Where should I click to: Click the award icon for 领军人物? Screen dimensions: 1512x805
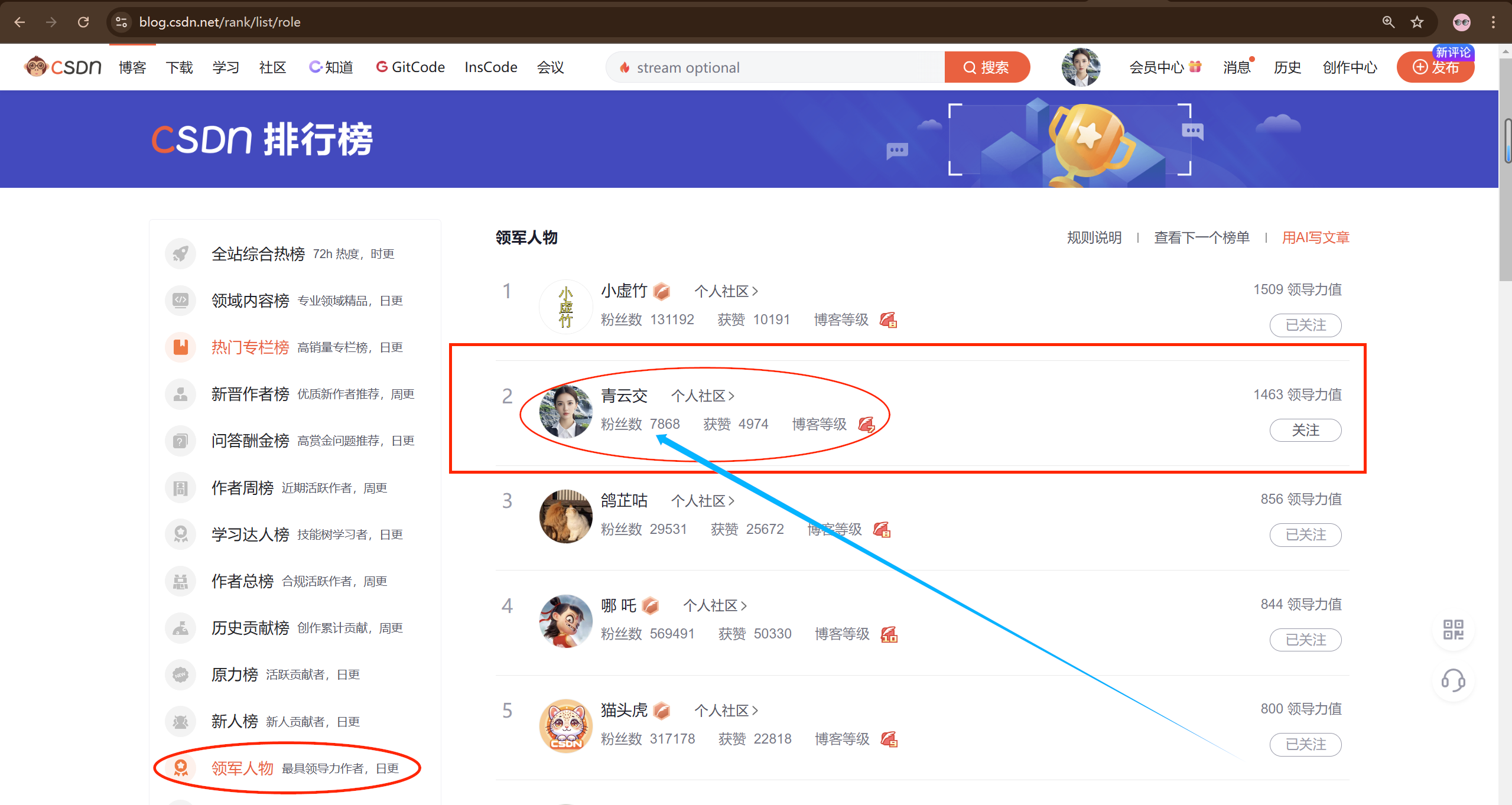[180, 768]
